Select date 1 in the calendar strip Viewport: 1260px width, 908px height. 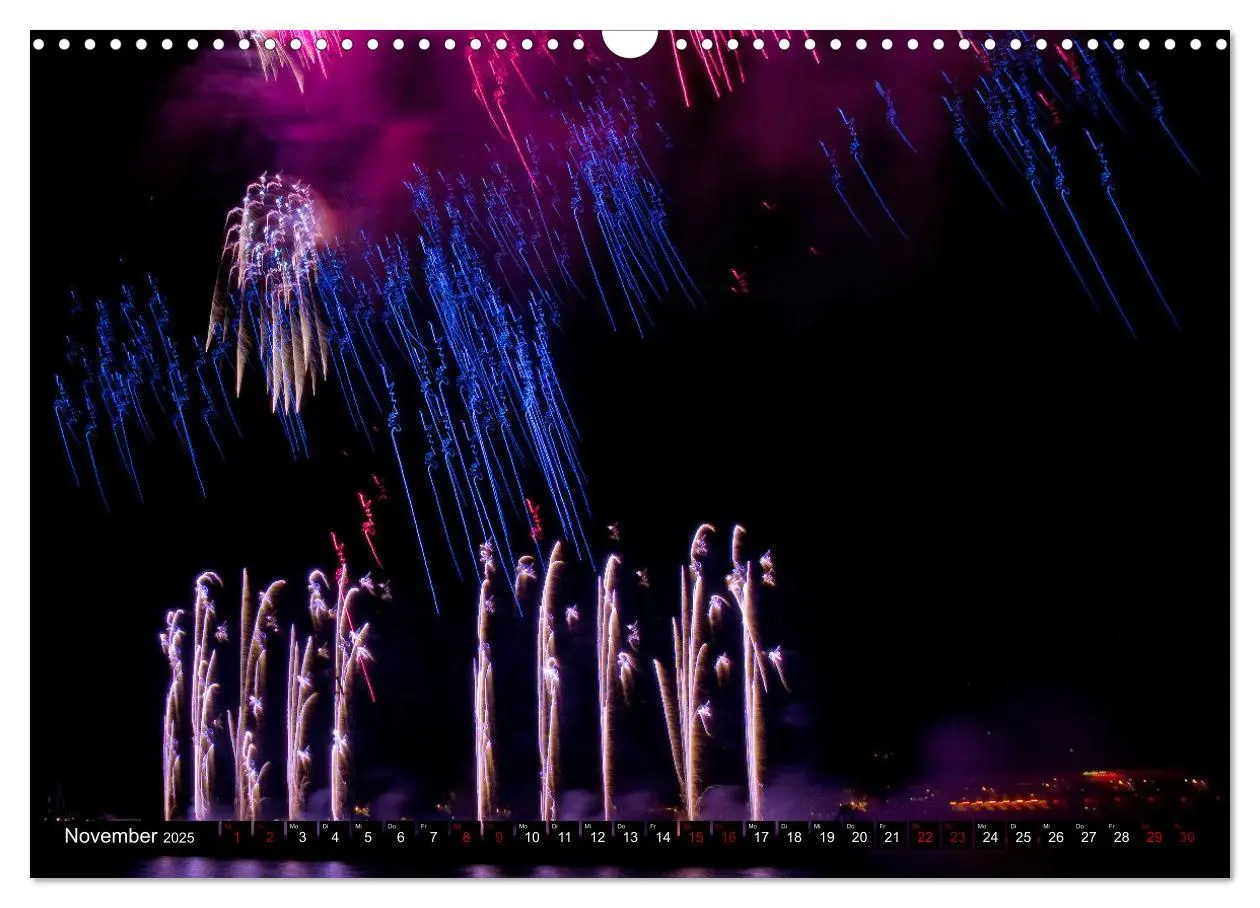click(x=237, y=837)
